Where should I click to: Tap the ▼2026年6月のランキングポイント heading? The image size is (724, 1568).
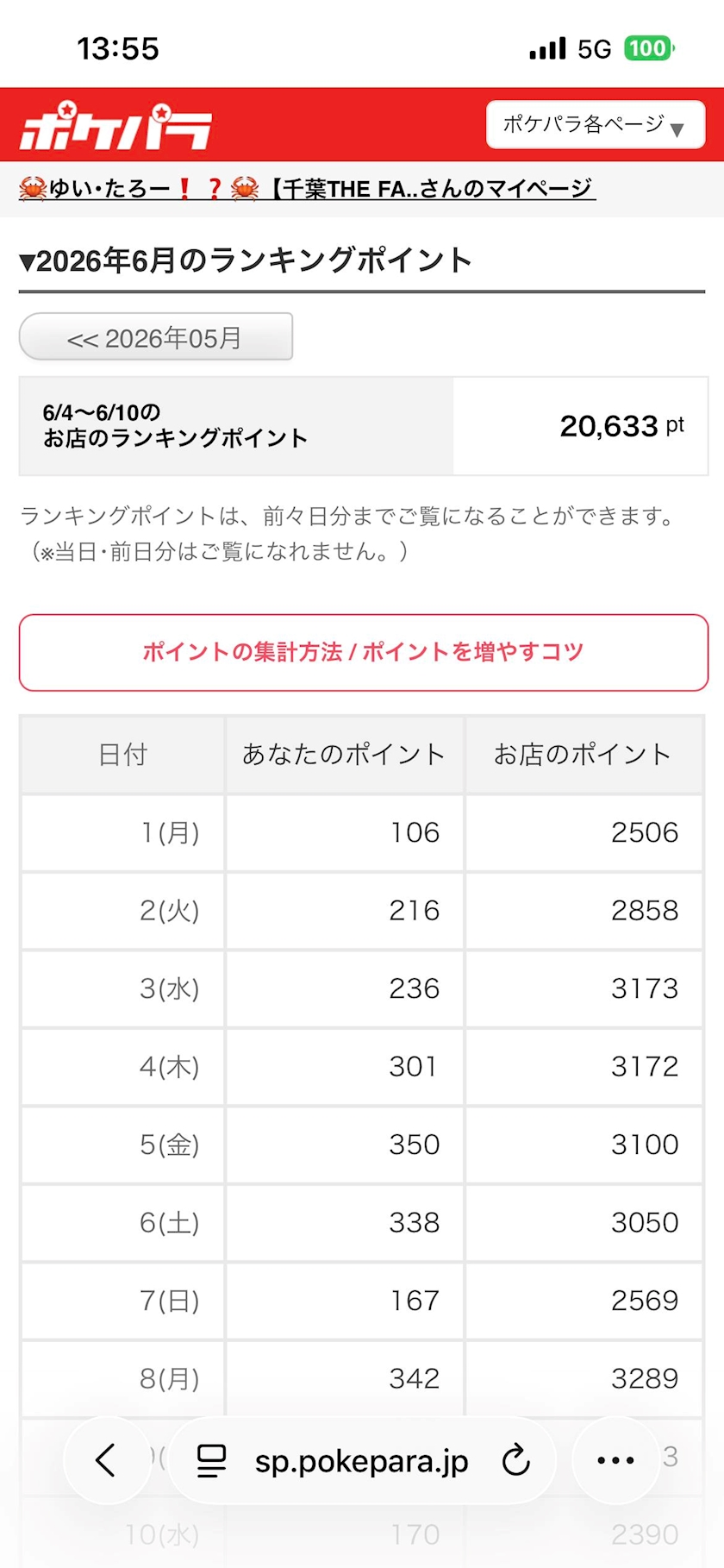pyautogui.click(x=246, y=260)
